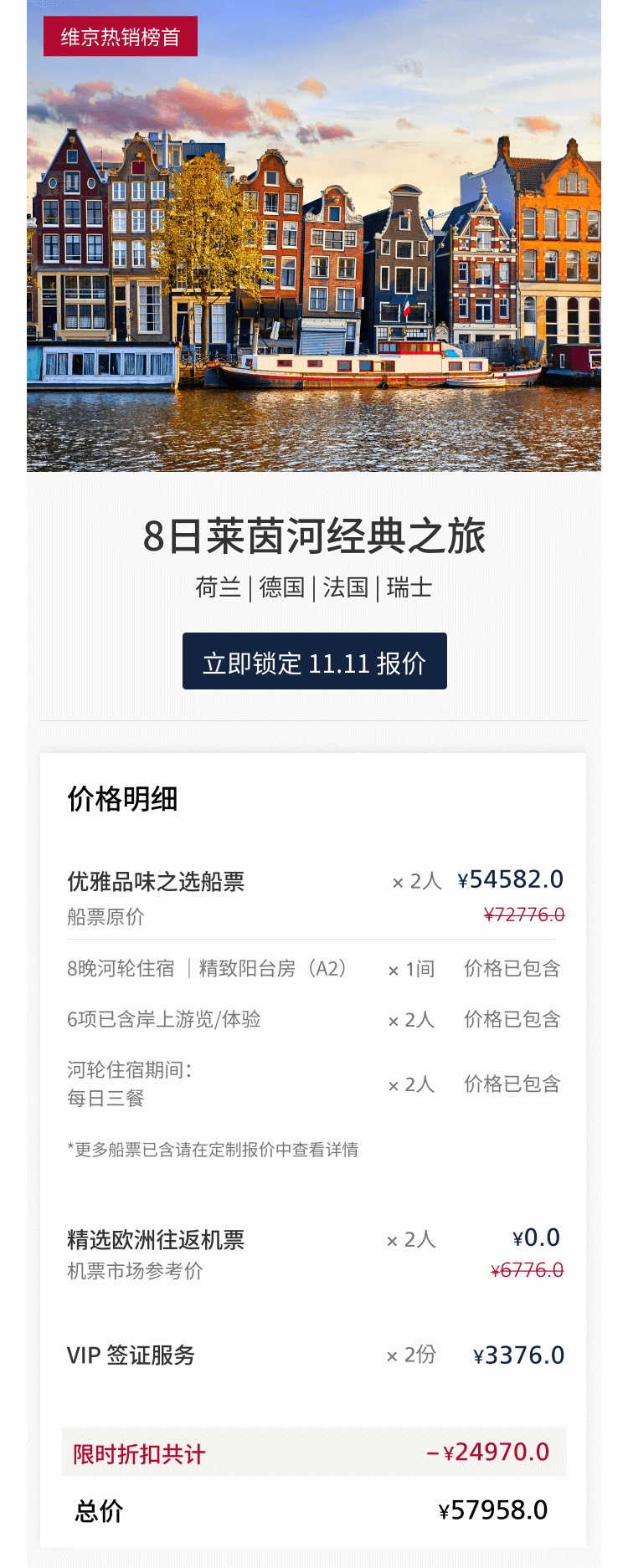This screenshot has width=628, height=1568.
Task: Open the 更多船票已含请在定制报价中查看详情 note
Action: 213,1150
